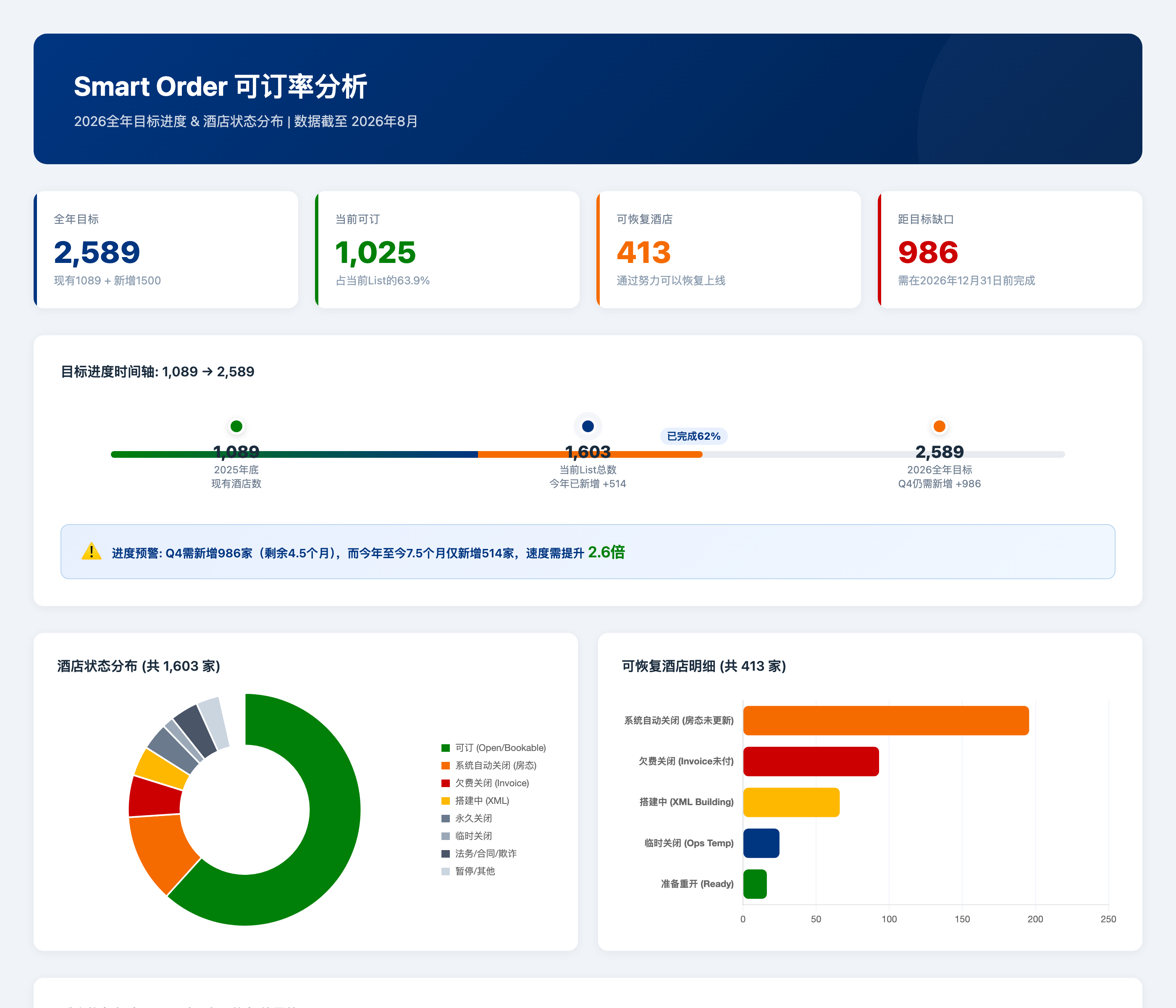
Task: Toggle 欠费关闭 (Invoice) legend entry
Action: tap(485, 783)
